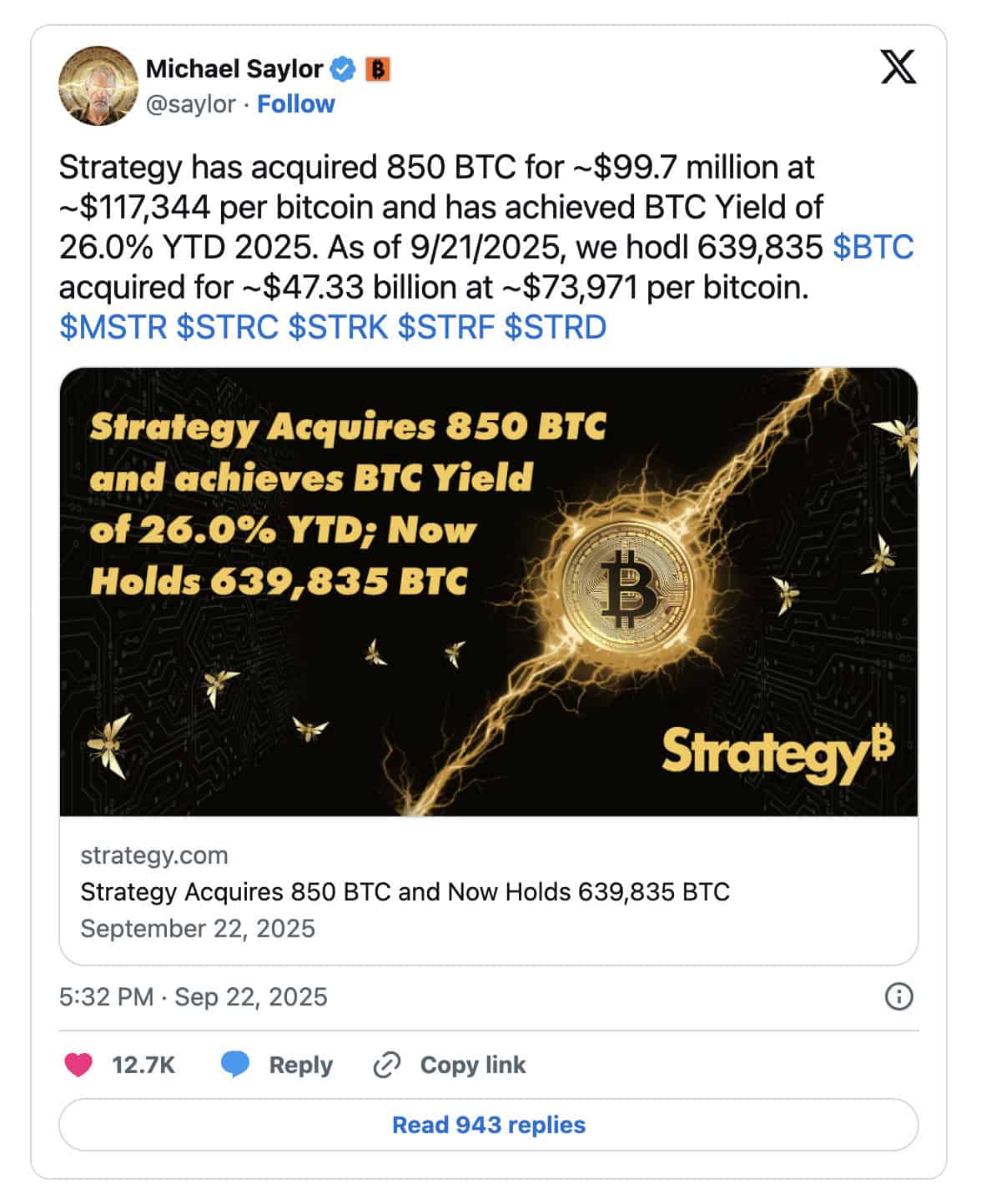Image resolution: width=981 pixels, height=1204 pixels.
Task: Click the Michael Saylor display name
Action: click(x=234, y=69)
